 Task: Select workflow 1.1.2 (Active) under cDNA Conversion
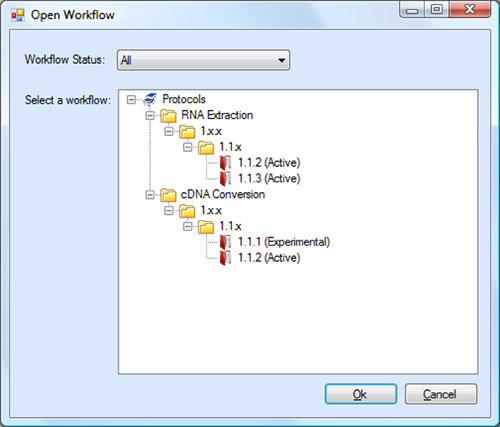(x=269, y=258)
